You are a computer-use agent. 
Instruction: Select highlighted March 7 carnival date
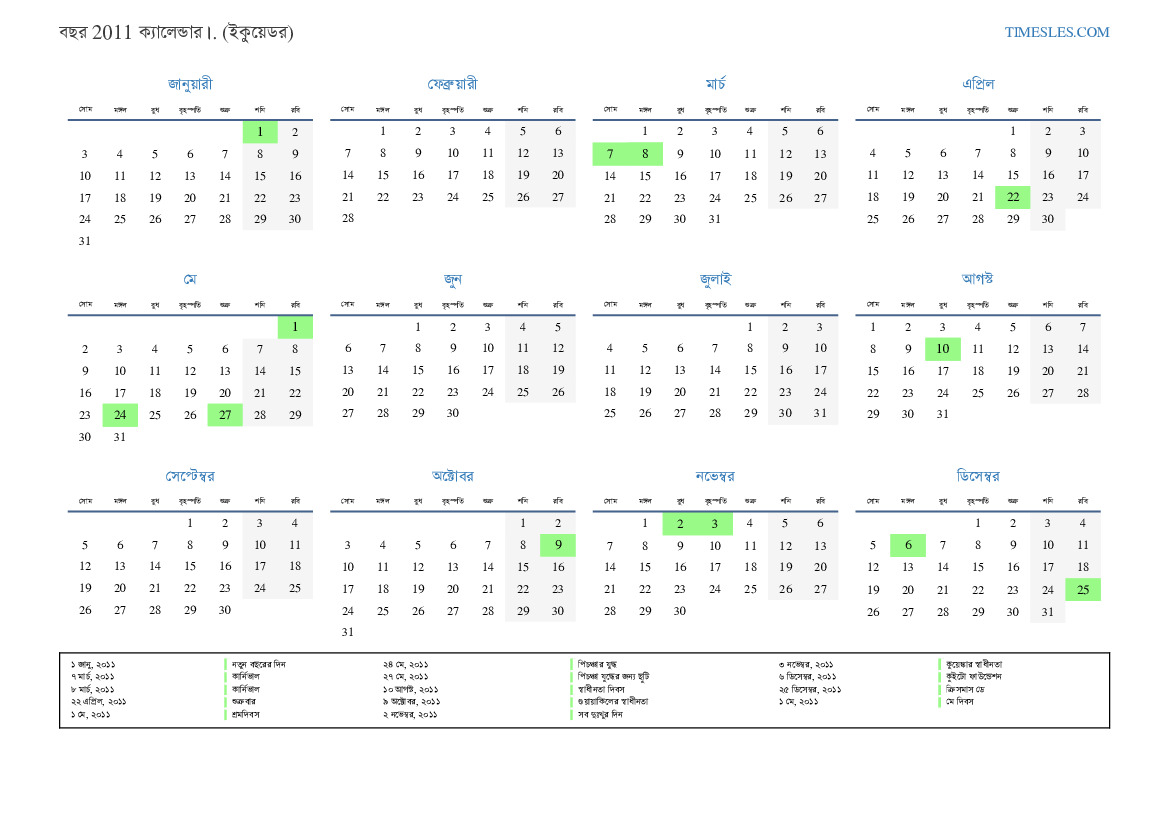click(610, 154)
